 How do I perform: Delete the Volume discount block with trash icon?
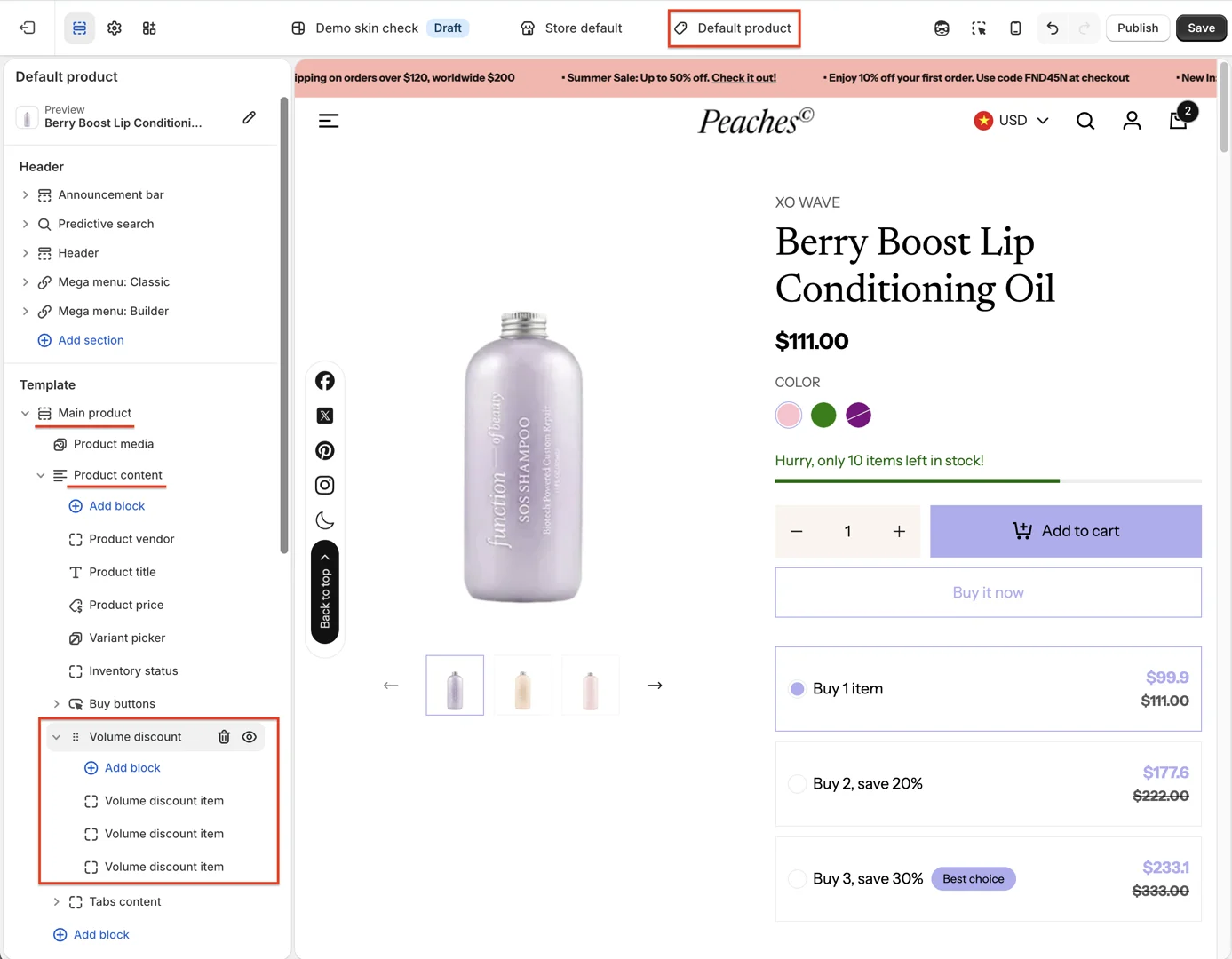(224, 737)
